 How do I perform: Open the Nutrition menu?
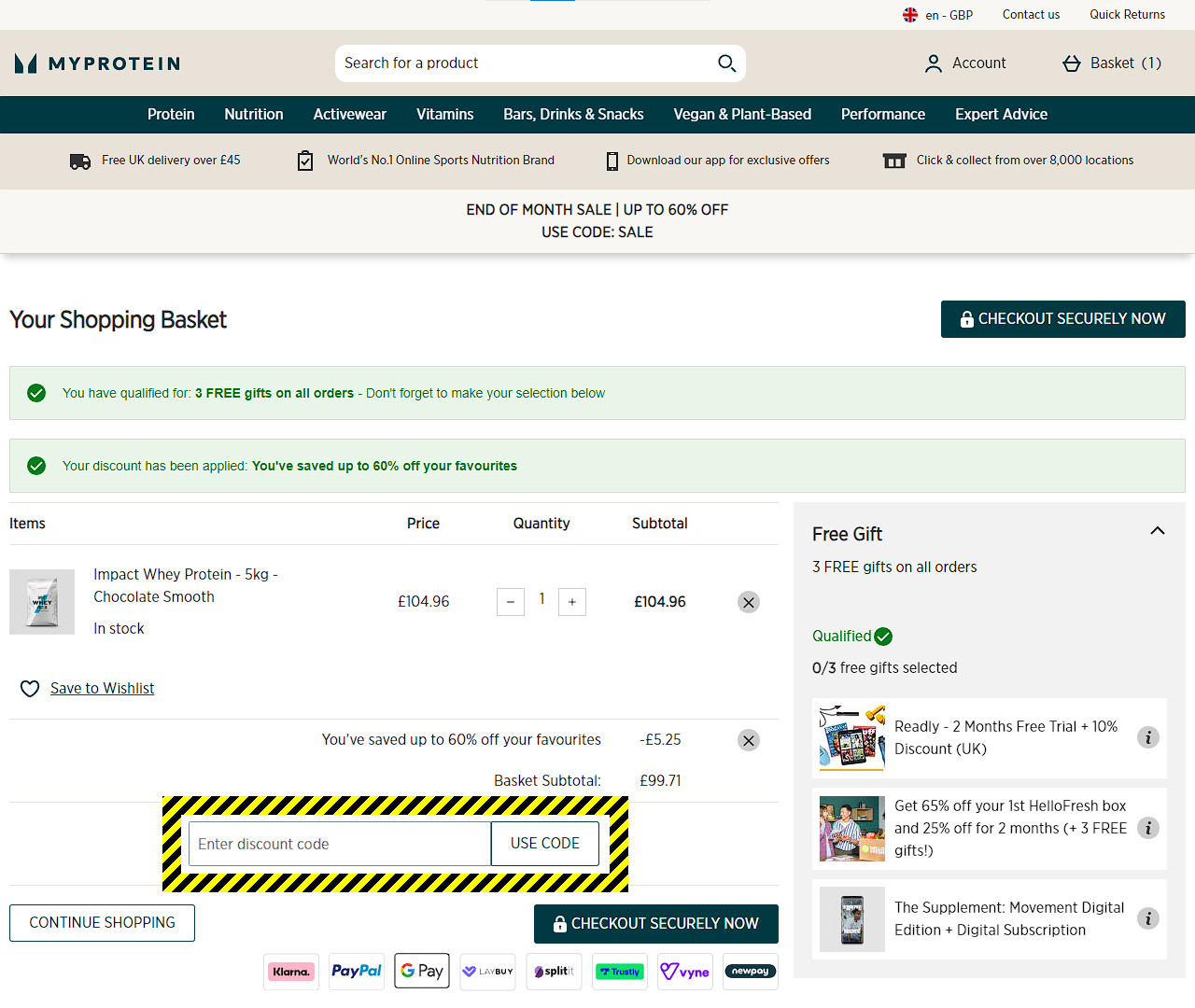coord(254,115)
